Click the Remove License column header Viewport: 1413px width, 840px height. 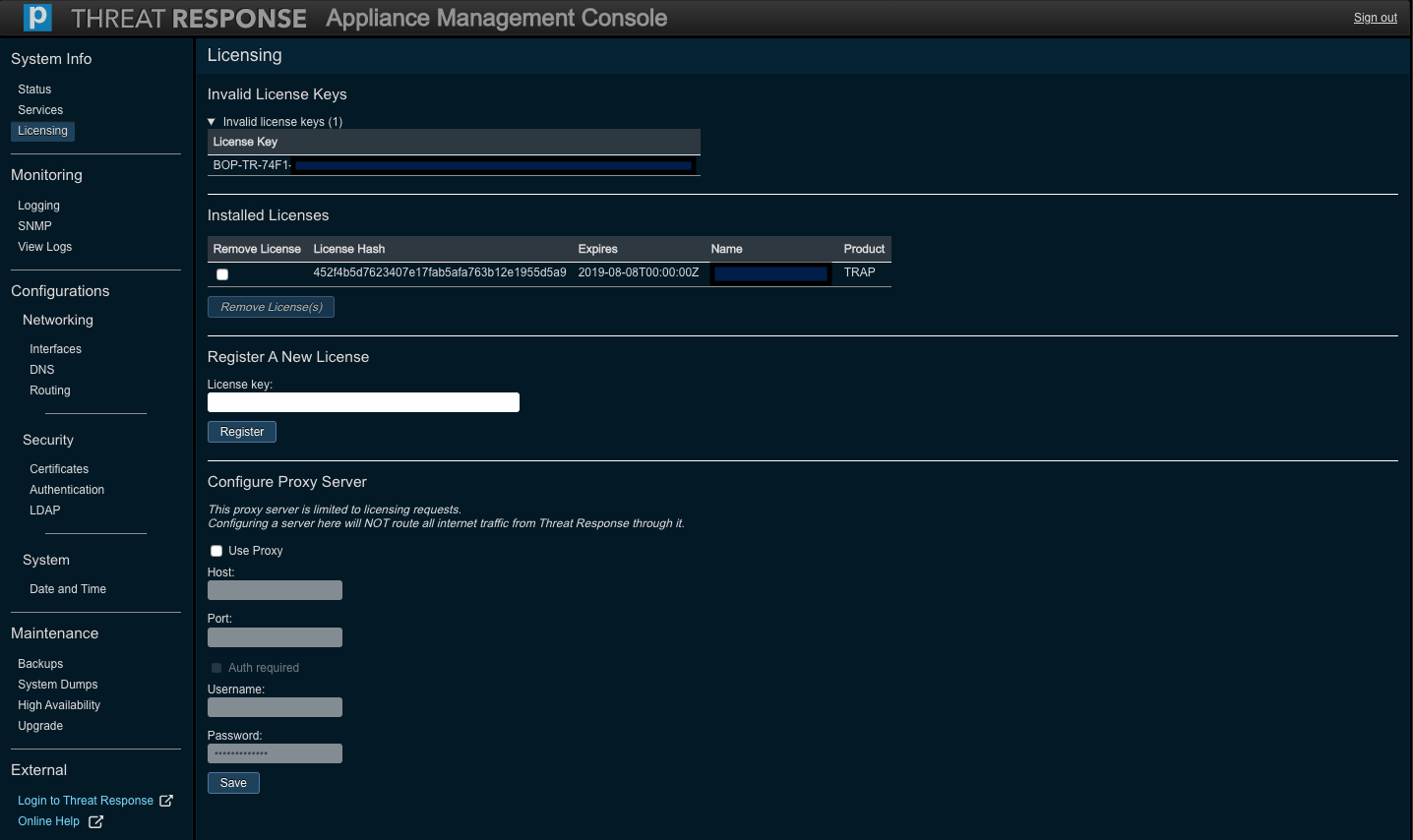pos(257,249)
